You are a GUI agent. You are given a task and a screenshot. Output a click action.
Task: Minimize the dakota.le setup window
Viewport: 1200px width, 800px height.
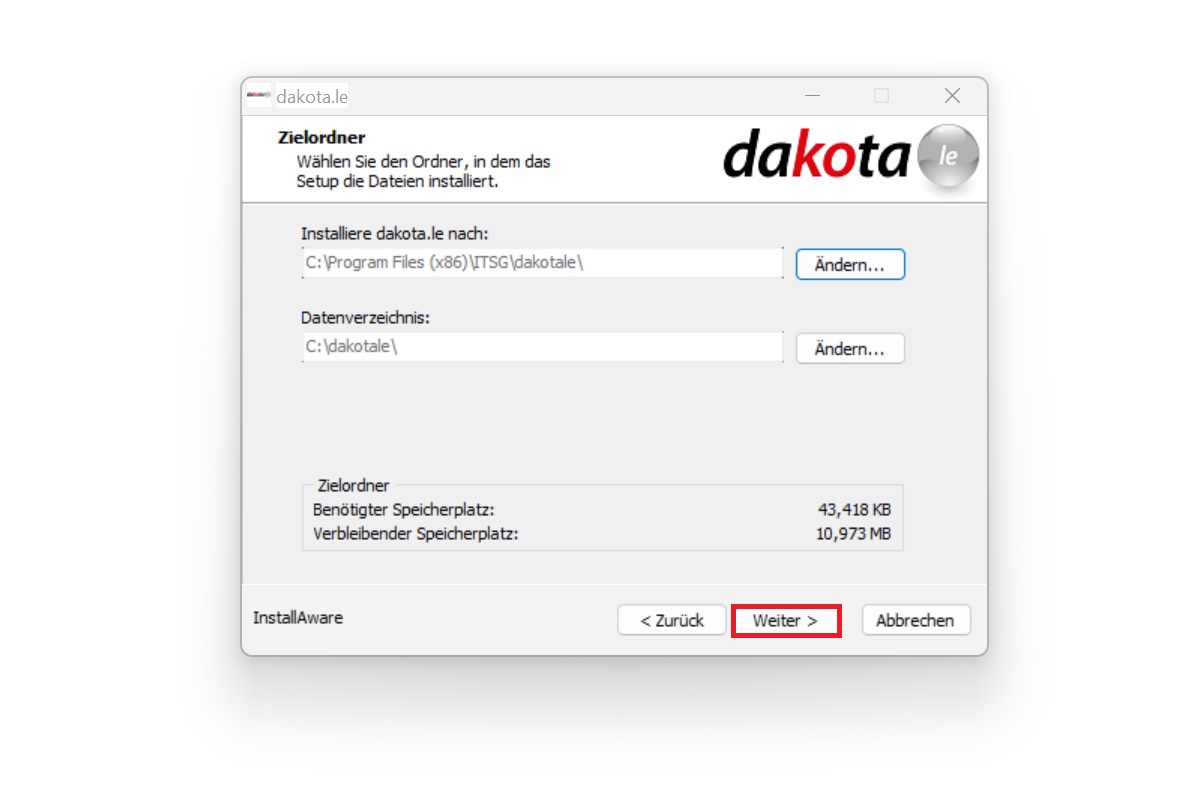click(x=812, y=96)
